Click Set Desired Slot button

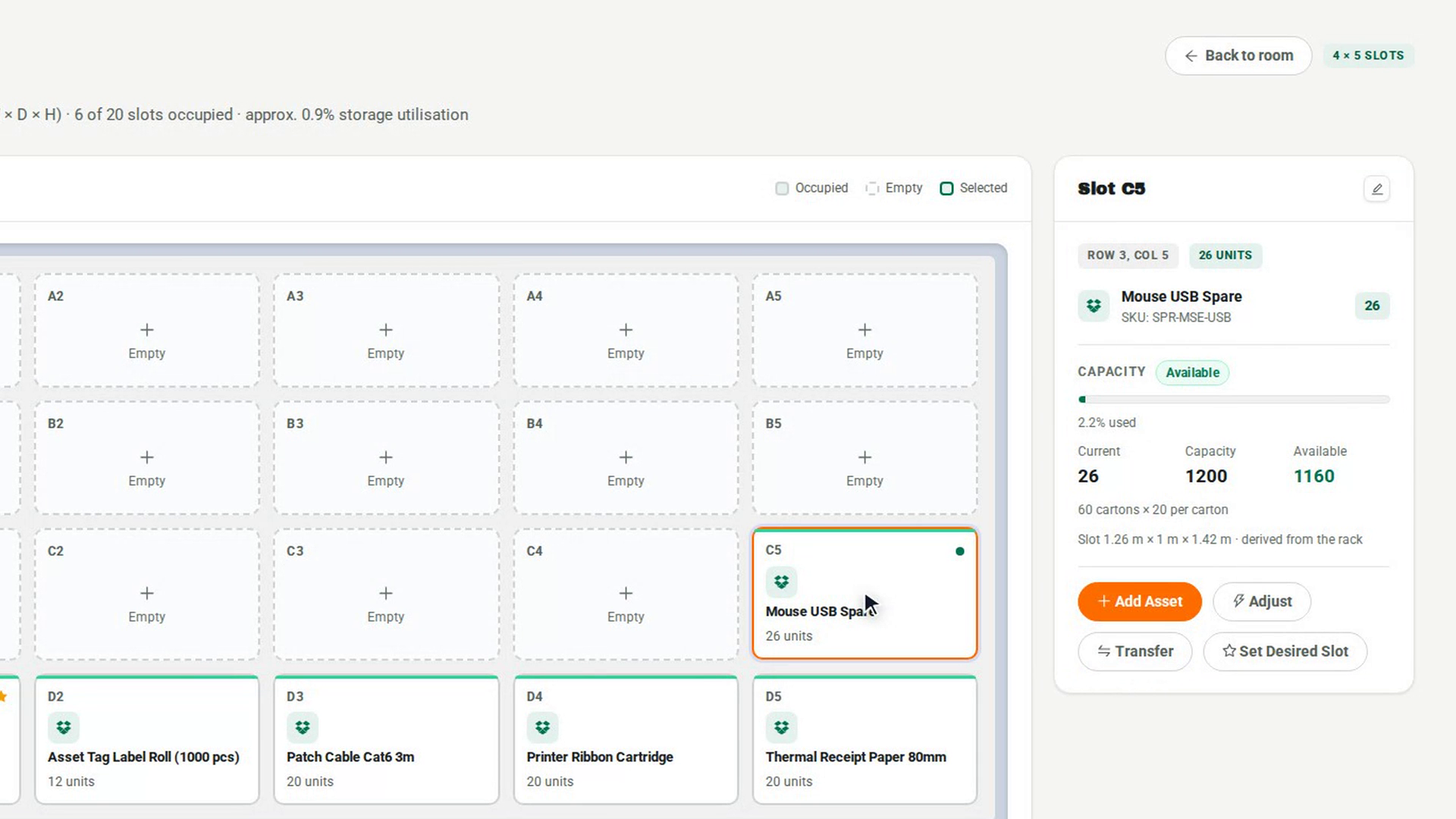(1285, 651)
